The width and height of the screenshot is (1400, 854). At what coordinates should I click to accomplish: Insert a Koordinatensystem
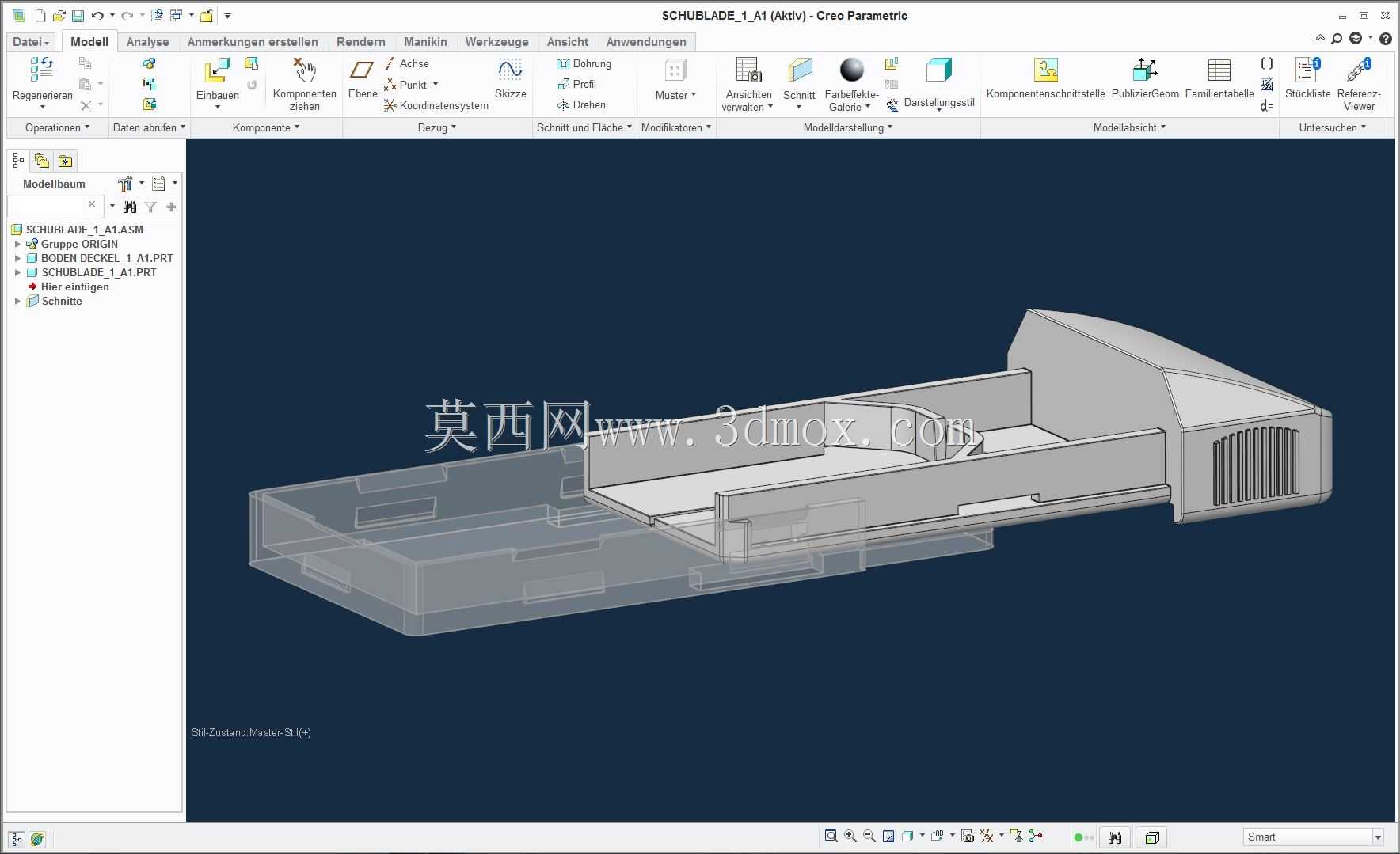436,105
